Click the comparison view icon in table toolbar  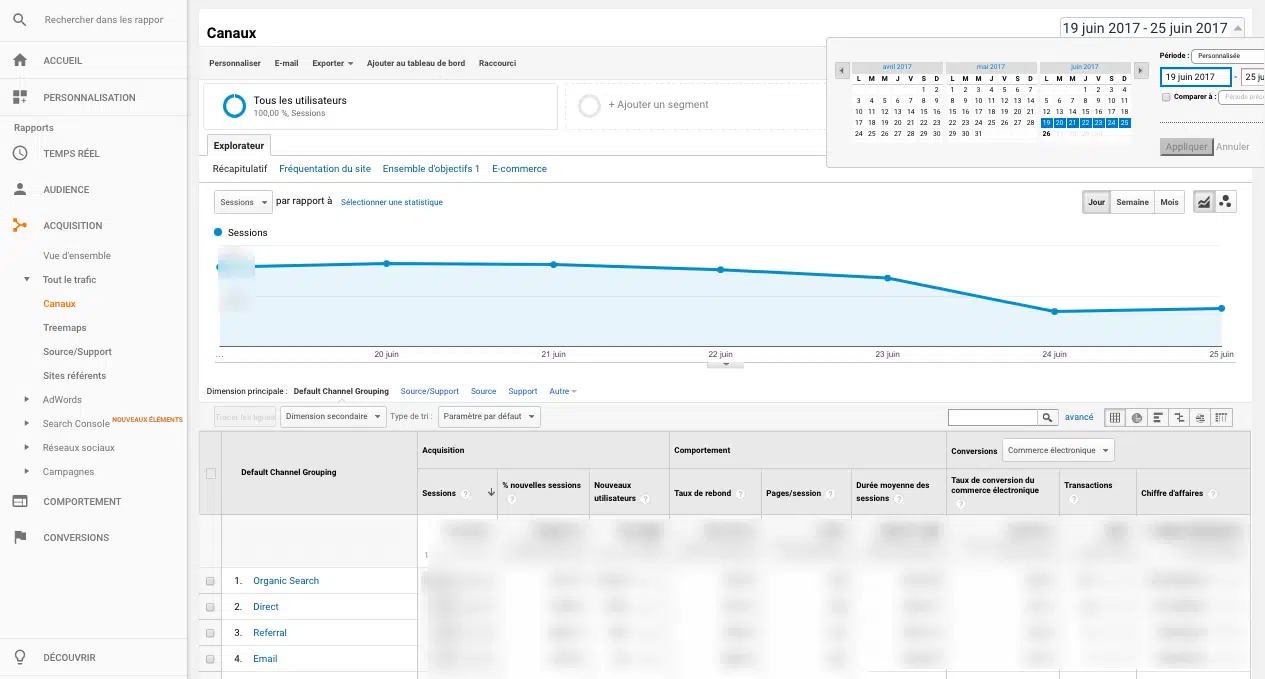coord(1179,417)
